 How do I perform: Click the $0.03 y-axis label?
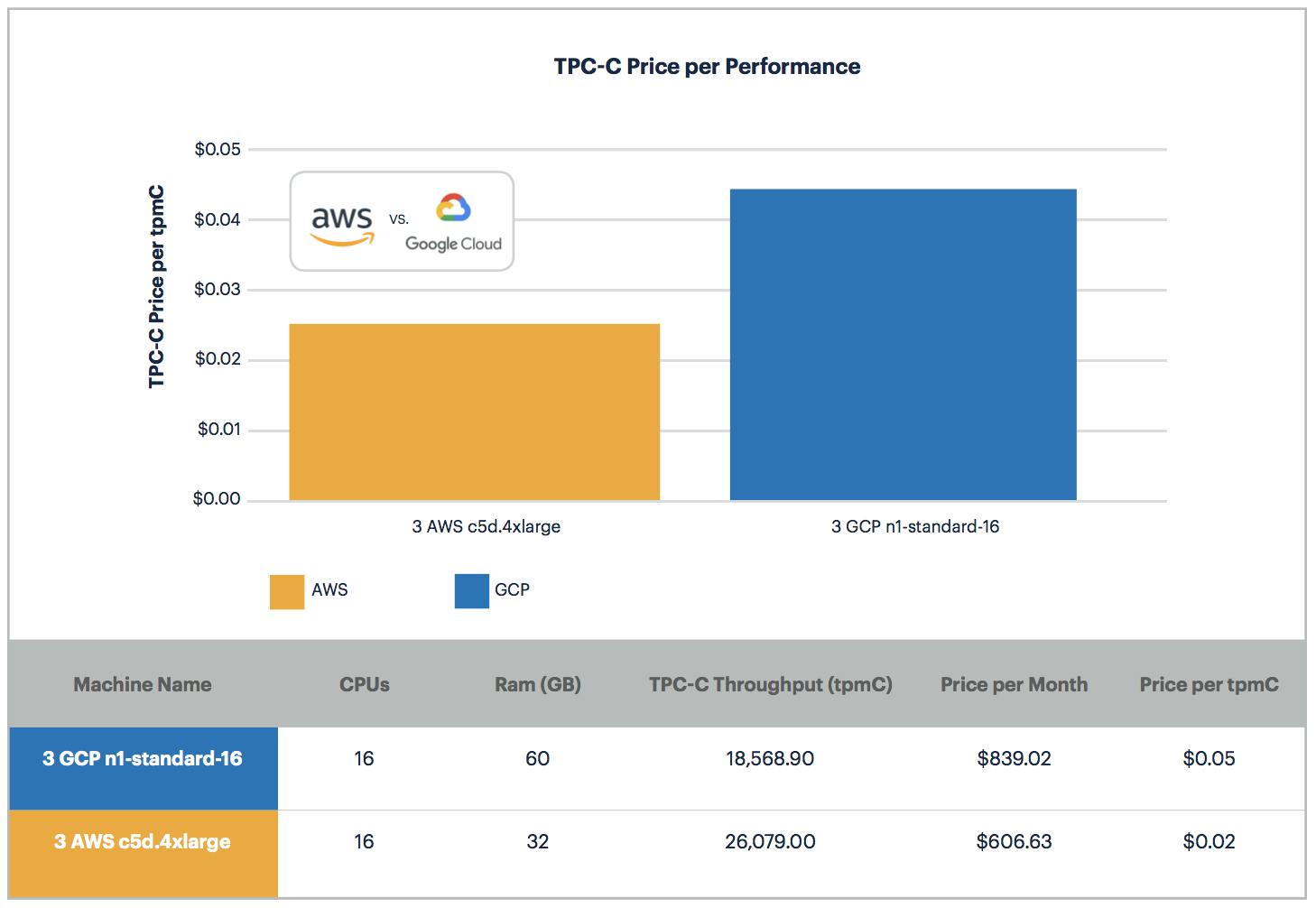[218, 290]
